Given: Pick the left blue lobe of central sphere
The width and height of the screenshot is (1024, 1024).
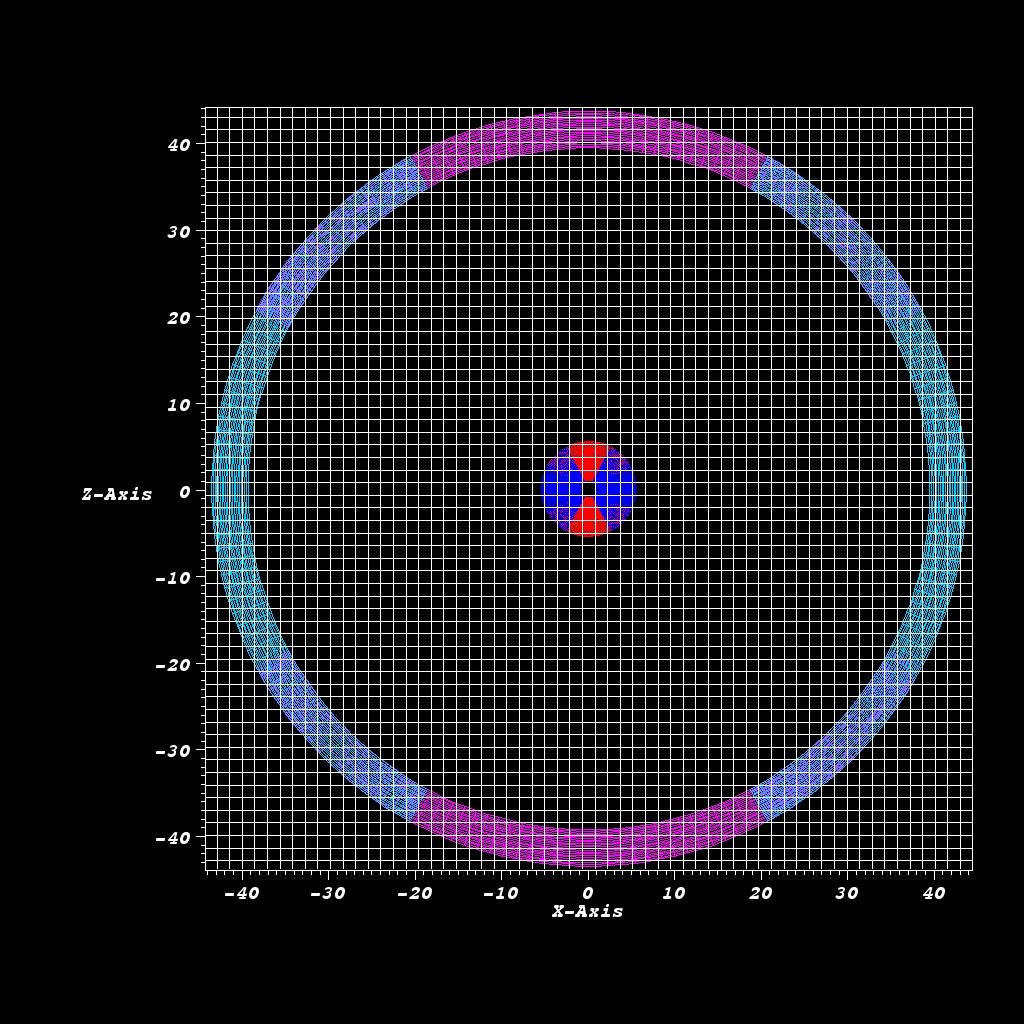Looking at the screenshot, I should (x=561, y=489).
